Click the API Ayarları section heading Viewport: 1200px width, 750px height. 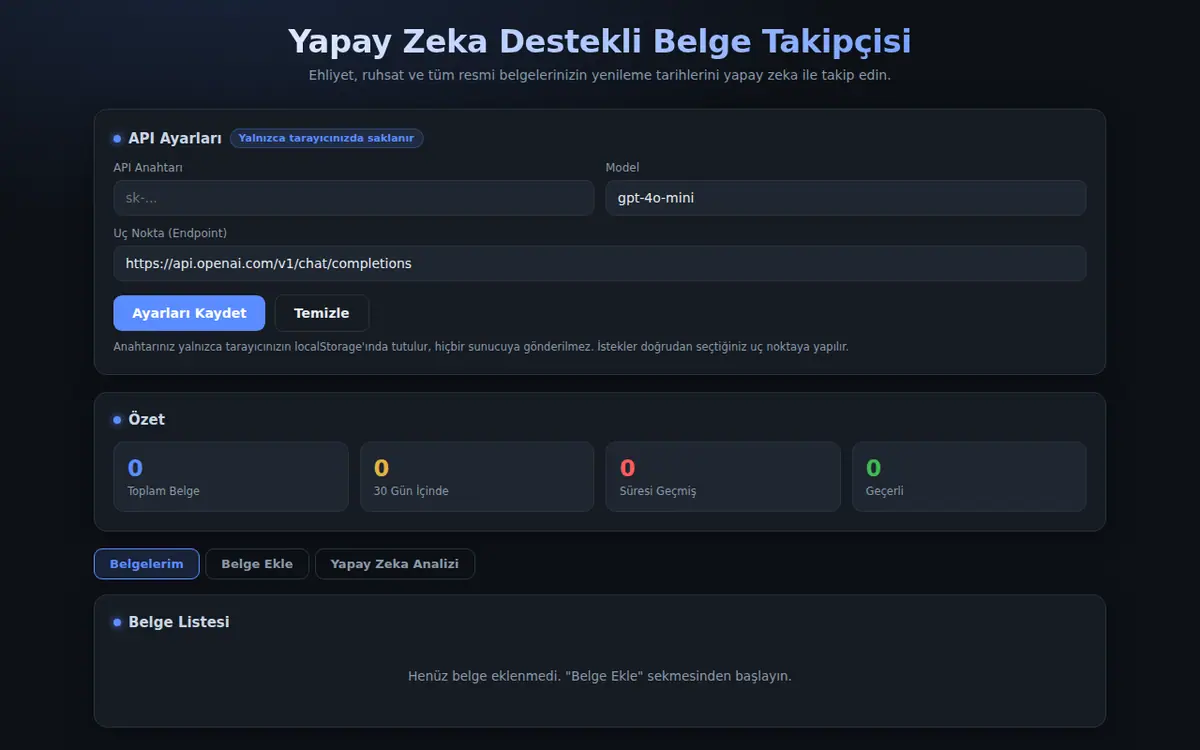(175, 139)
